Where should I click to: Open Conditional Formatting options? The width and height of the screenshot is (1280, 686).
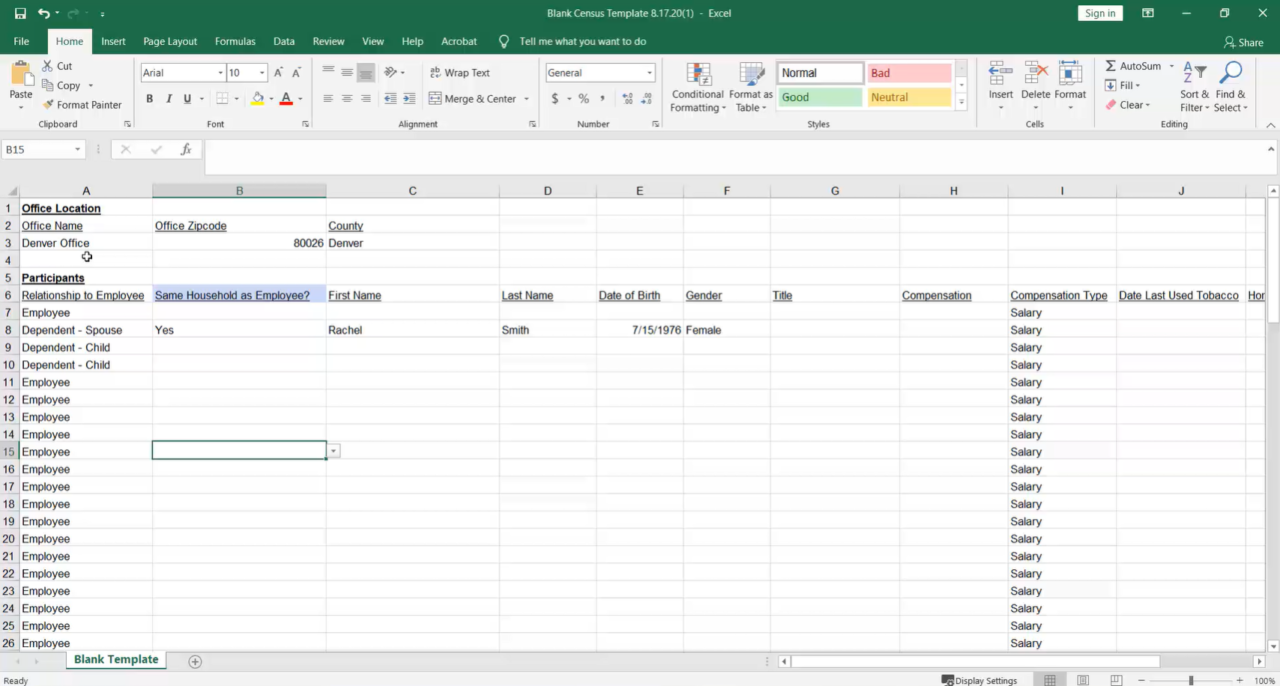tap(697, 88)
